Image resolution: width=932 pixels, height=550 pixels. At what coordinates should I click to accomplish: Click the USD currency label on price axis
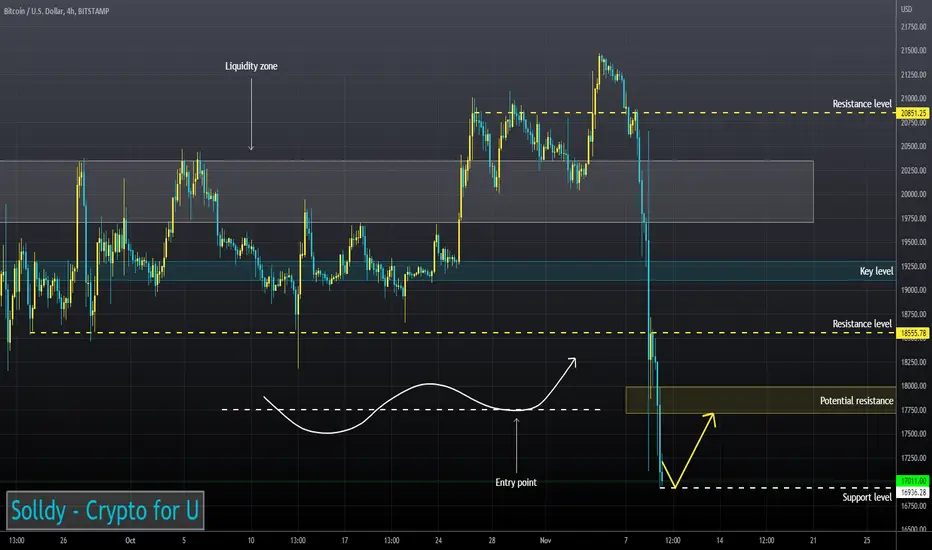click(906, 9)
